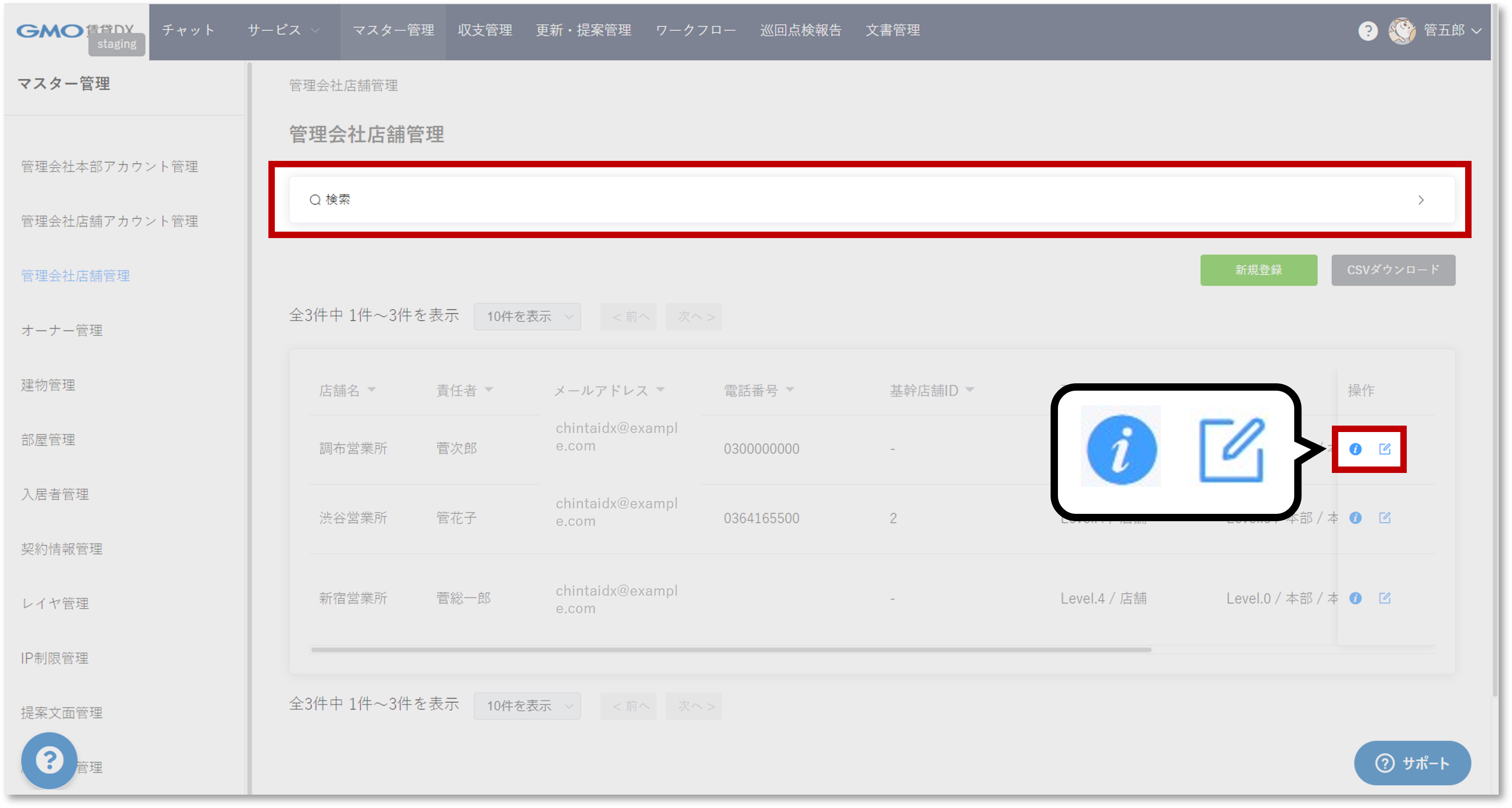Open top 10件を表示 page-size dropdown

pyautogui.click(x=527, y=317)
